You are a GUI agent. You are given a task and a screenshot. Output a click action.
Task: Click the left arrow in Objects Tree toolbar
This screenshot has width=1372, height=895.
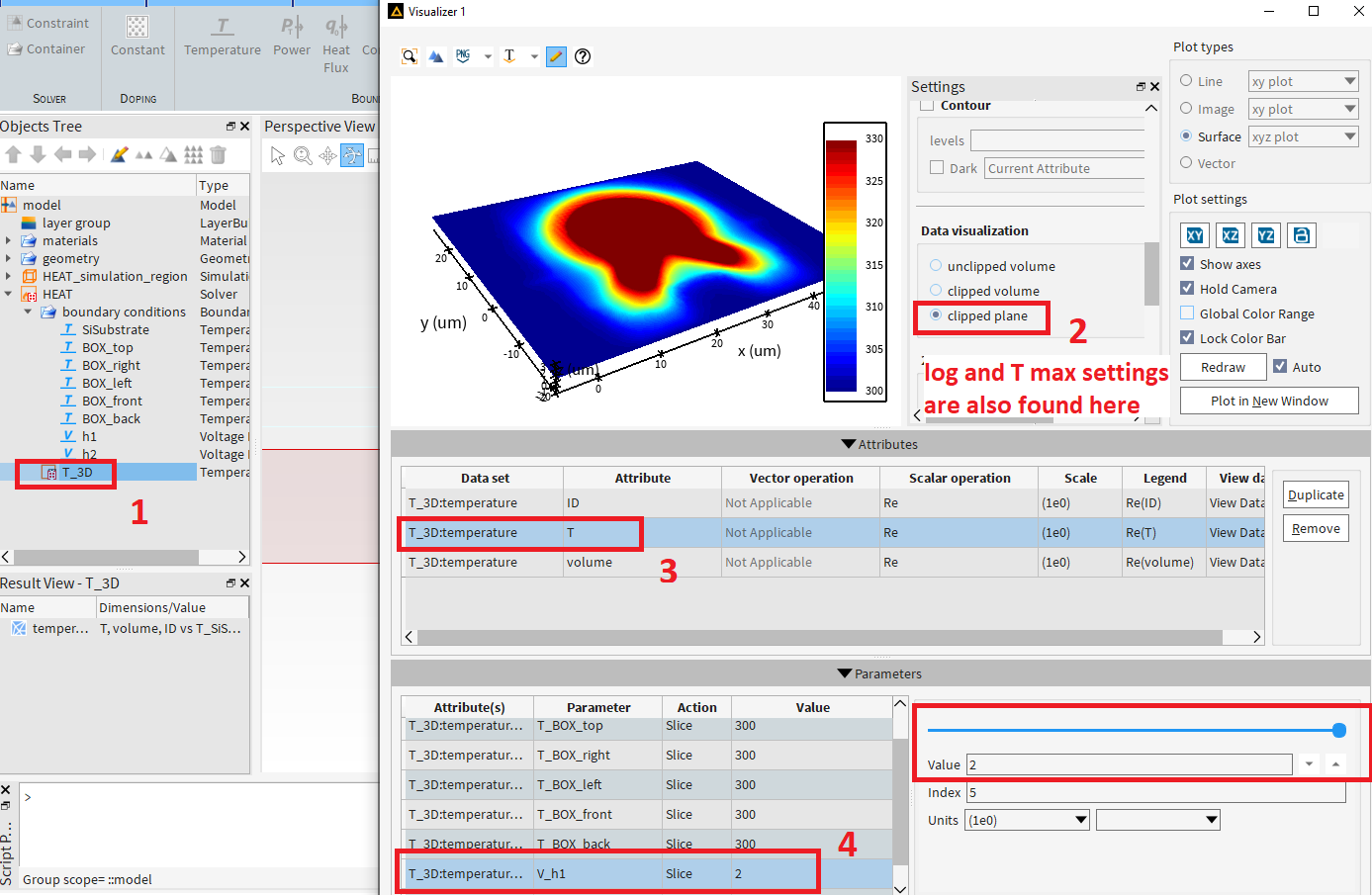(x=62, y=154)
